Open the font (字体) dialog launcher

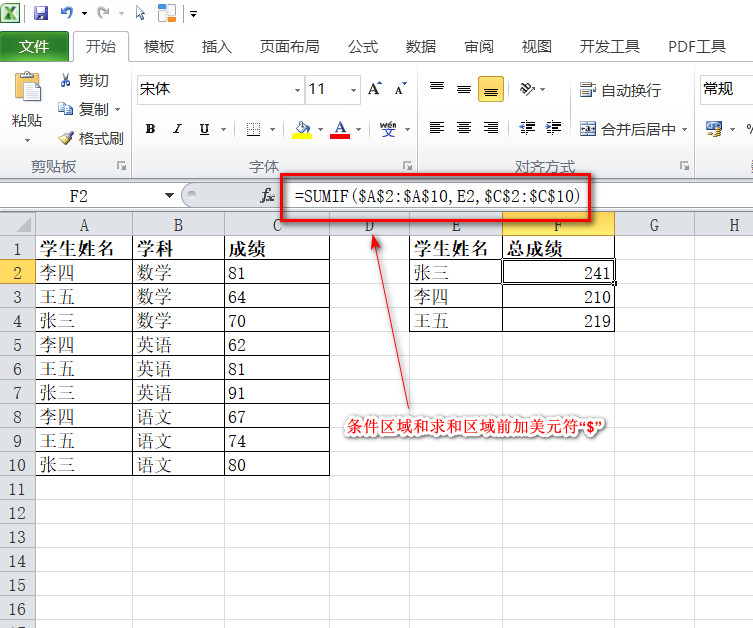(408, 166)
